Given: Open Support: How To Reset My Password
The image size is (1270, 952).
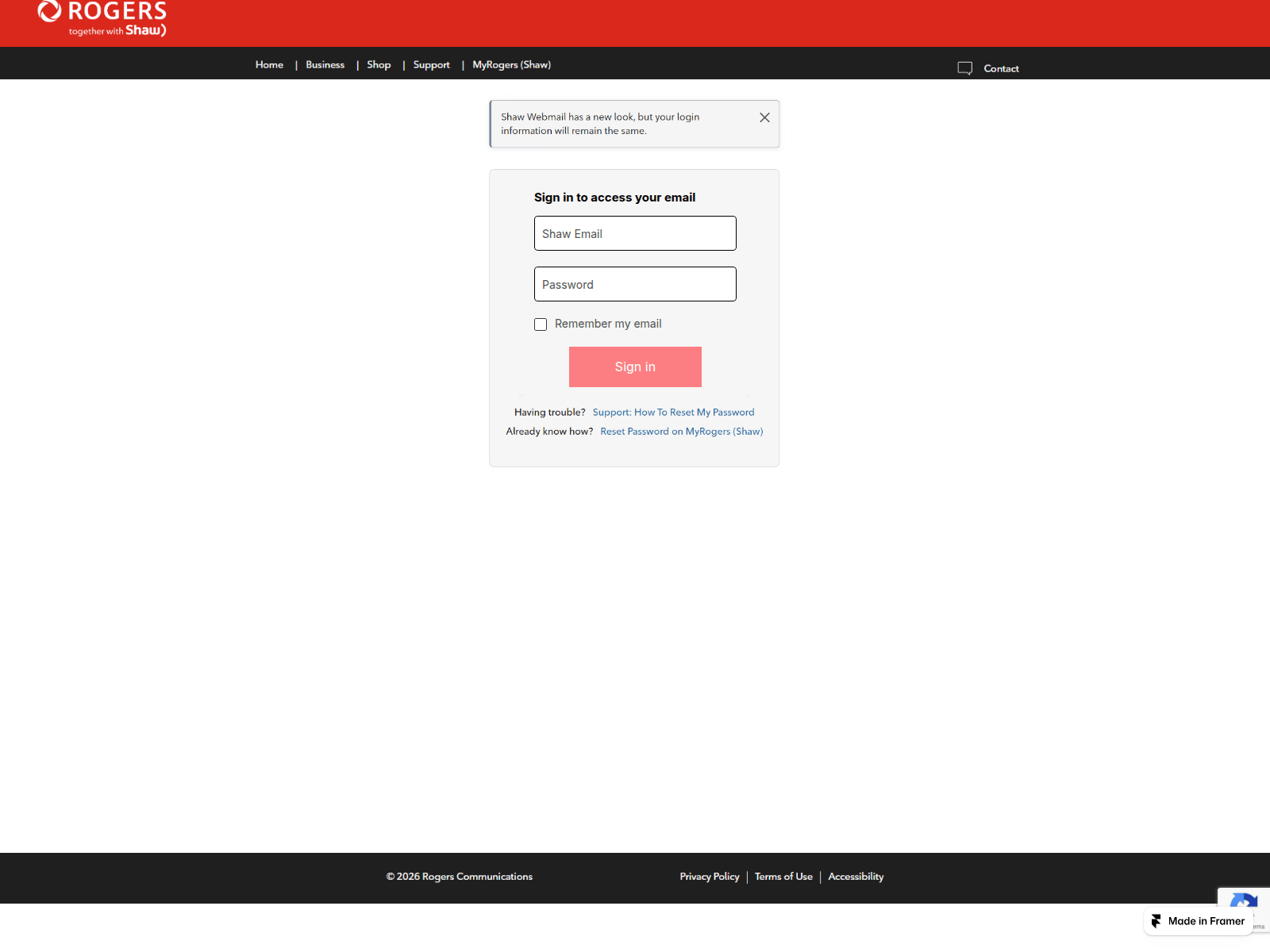Looking at the screenshot, I should (674, 413).
